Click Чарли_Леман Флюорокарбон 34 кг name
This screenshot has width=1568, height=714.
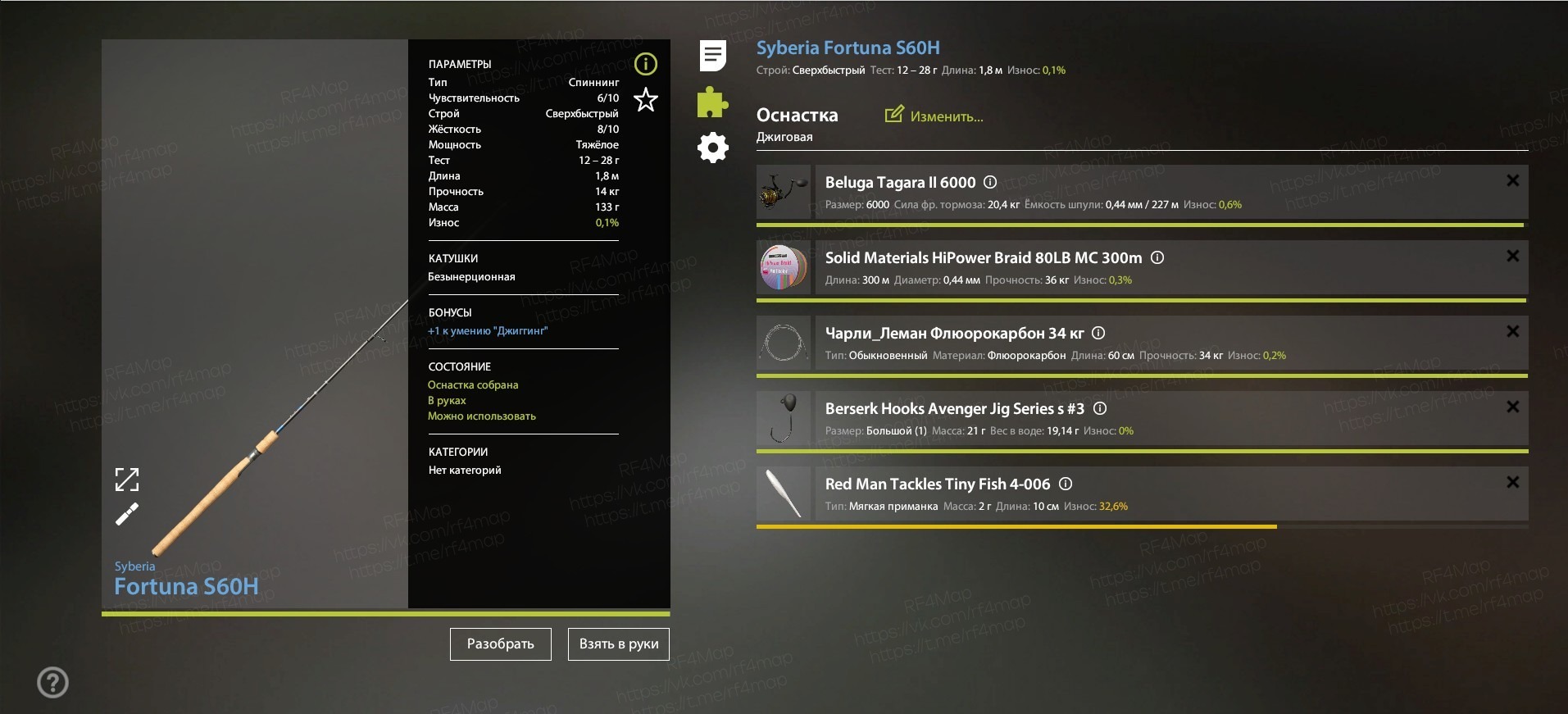955,333
